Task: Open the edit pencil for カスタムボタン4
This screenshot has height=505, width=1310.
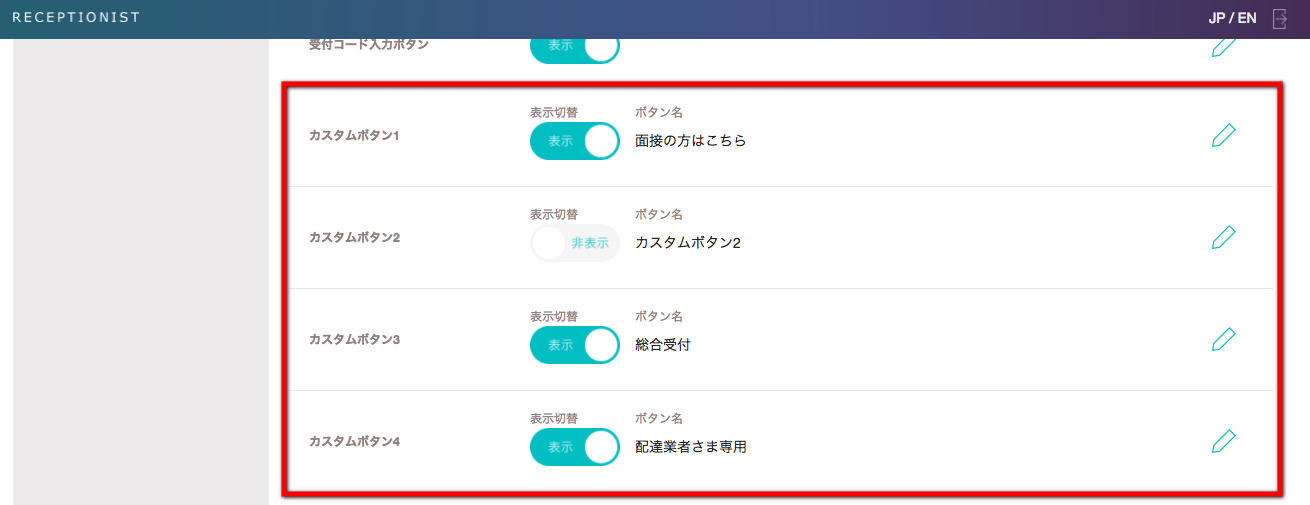Action: pos(1223,442)
